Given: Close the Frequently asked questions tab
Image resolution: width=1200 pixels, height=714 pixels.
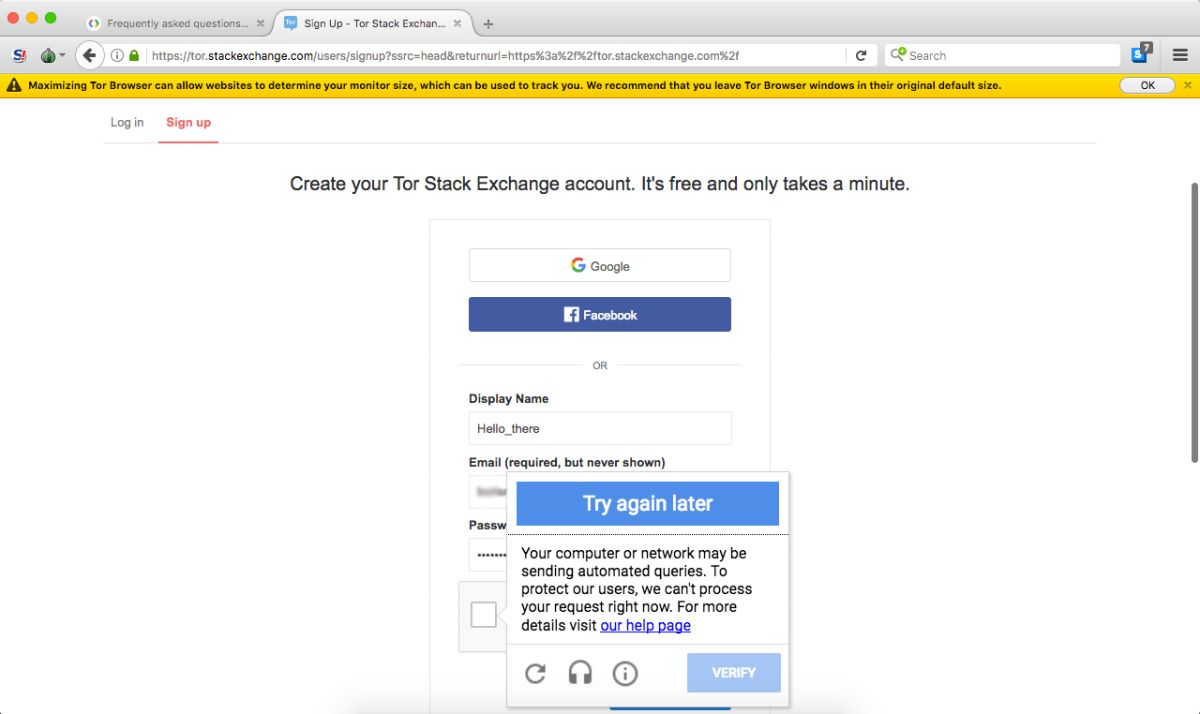Looking at the screenshot, I should pyautogui.click(x=261, y=23).
